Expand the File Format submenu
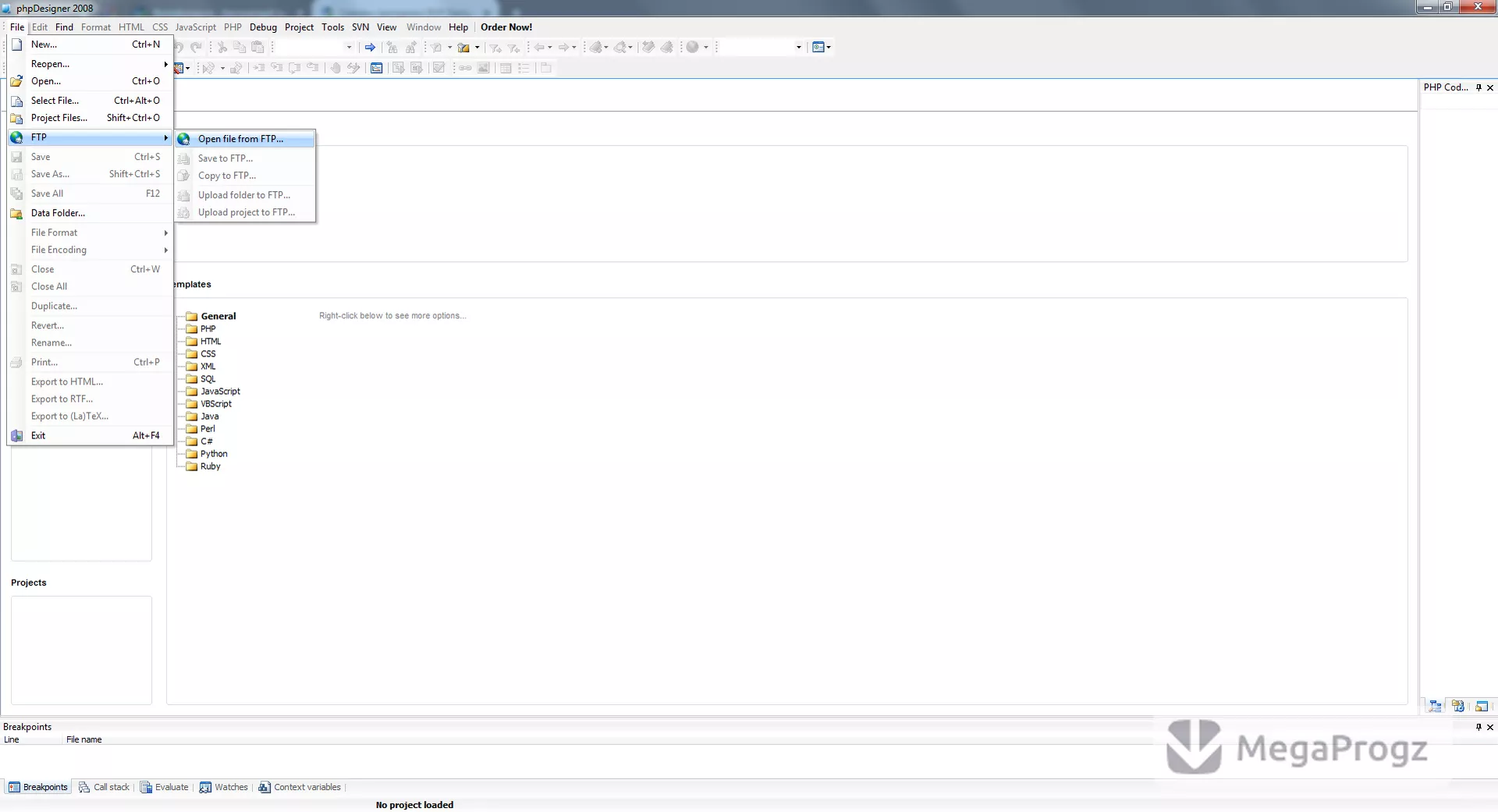Image resolution: width=1498 pixels, height=812 pixels. click(165, 232)
